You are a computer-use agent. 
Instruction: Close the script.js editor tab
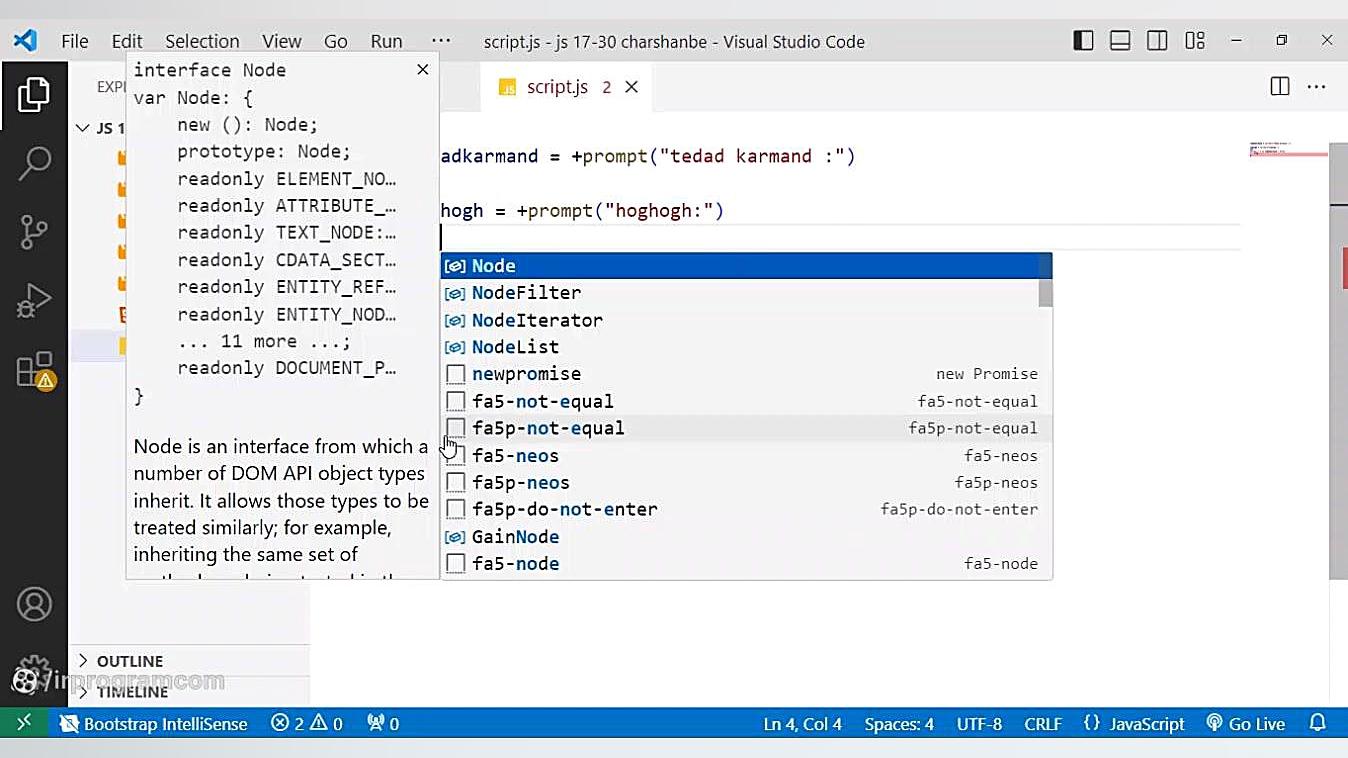point(632,87)
